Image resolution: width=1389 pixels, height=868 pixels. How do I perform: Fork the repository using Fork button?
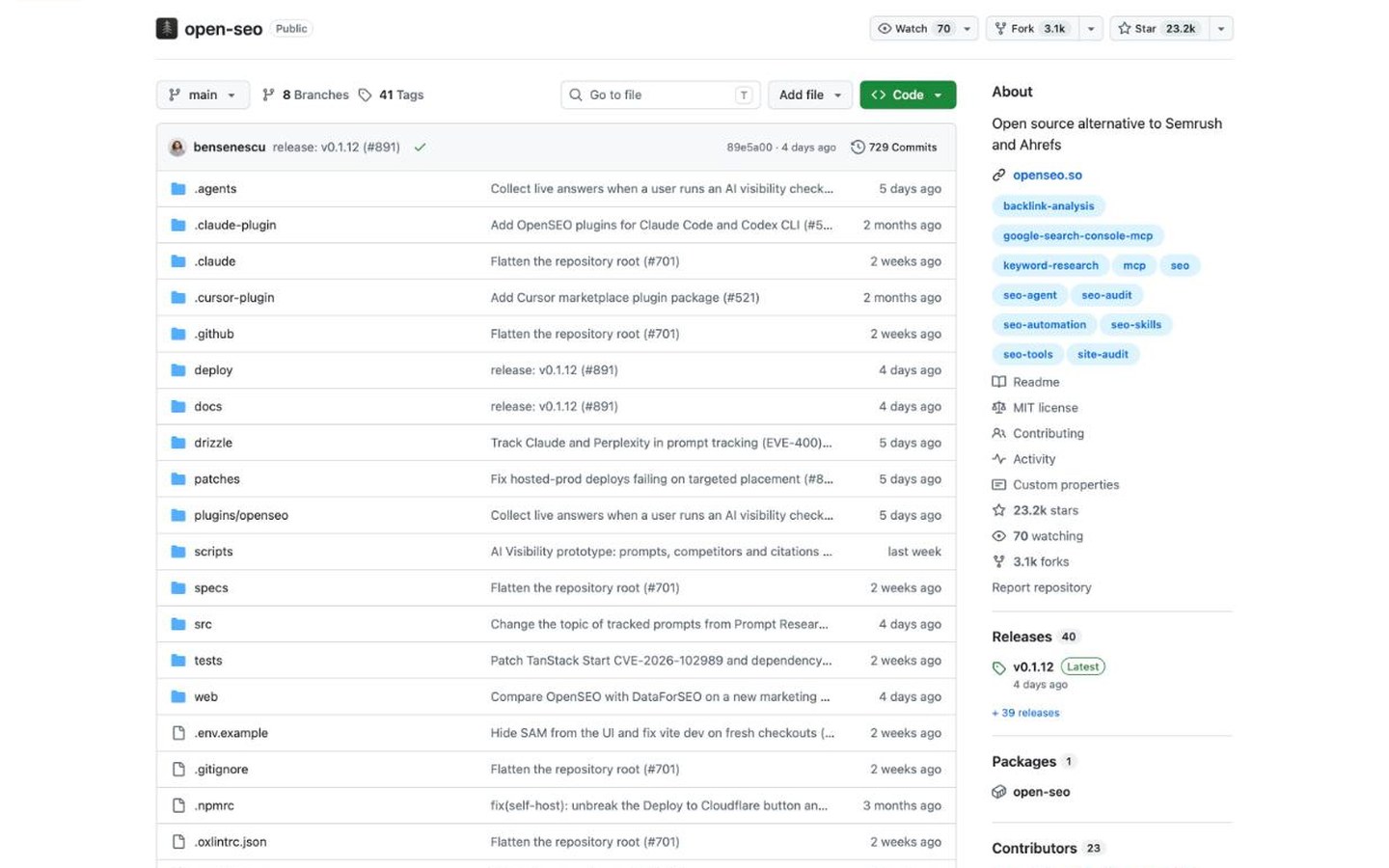click(1031, 29)
